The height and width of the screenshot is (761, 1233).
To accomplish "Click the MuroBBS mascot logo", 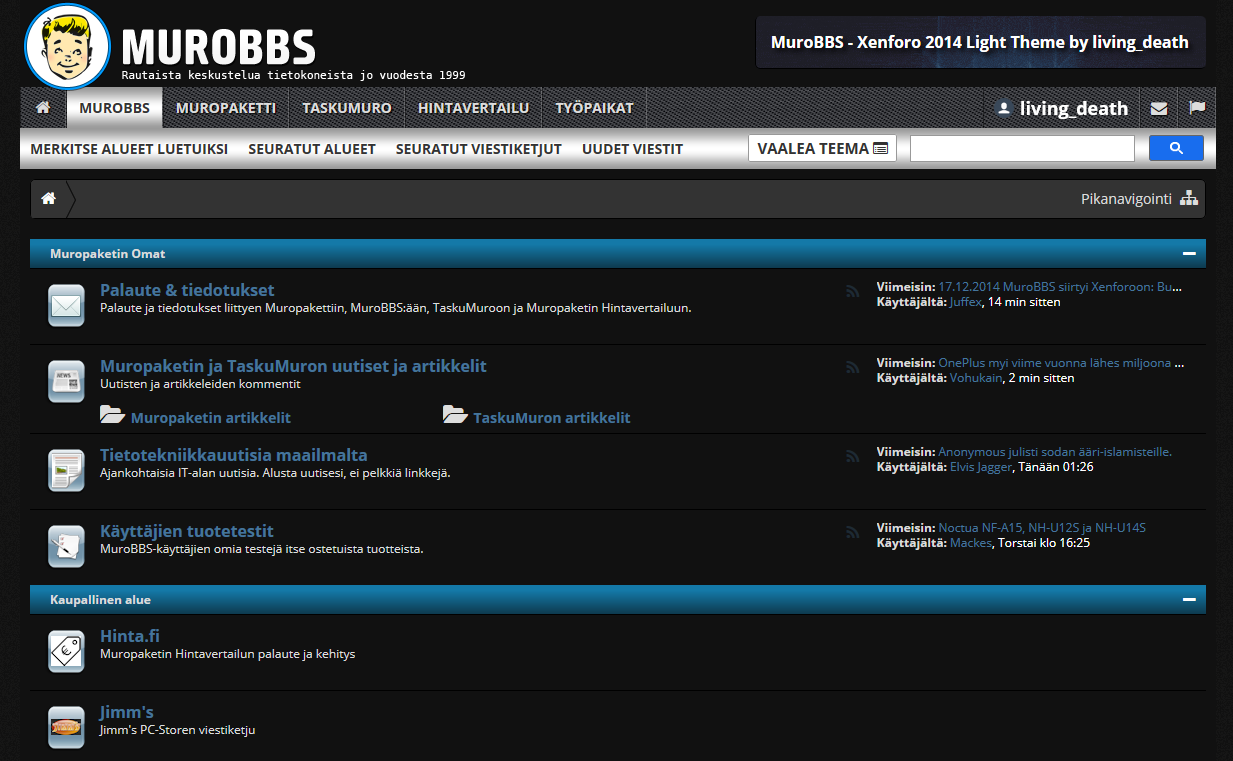I will (x=67, y=46).
